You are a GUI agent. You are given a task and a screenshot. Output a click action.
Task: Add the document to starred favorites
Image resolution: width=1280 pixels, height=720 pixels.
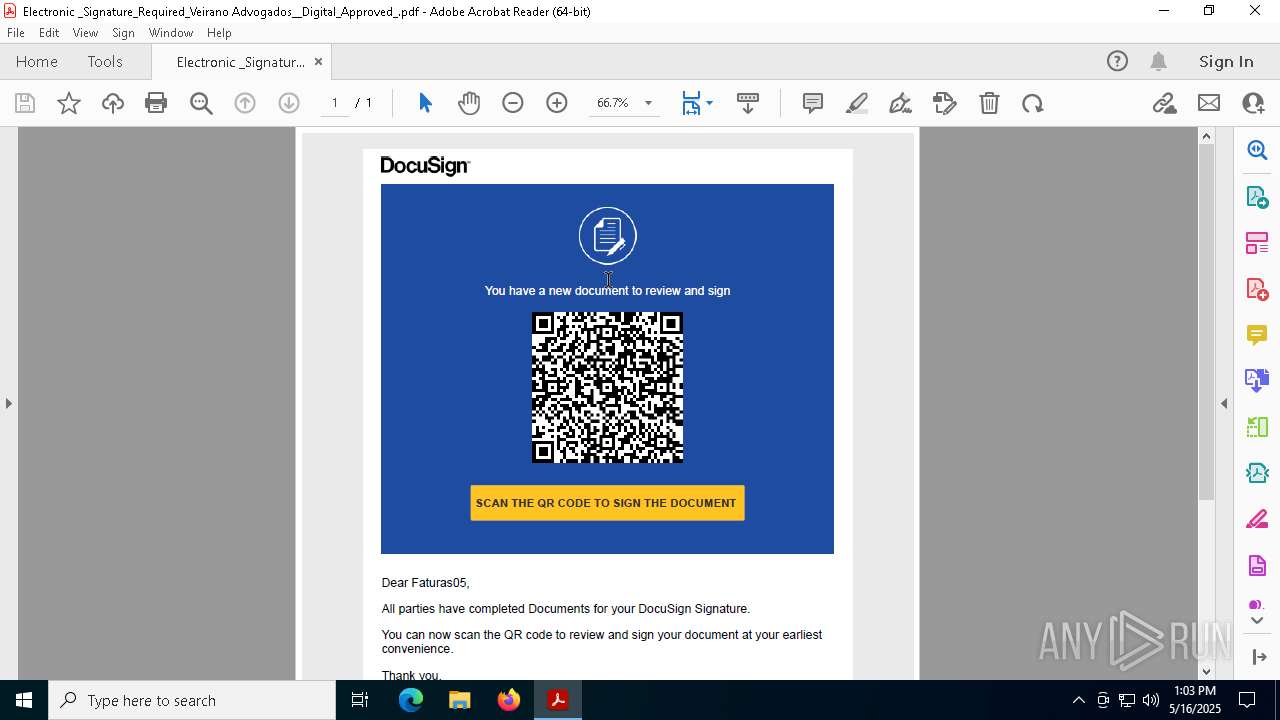(x=69, y=103)
